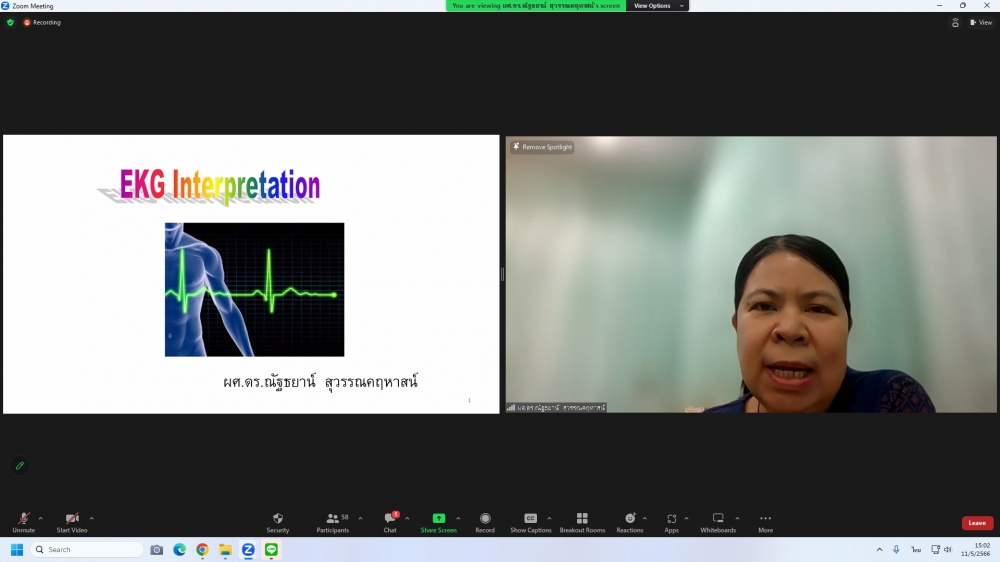The width and height of the screenshot is (1000, 562).
Task: Click the Windows taskbar Search box
Action: [x=88, y=550]
